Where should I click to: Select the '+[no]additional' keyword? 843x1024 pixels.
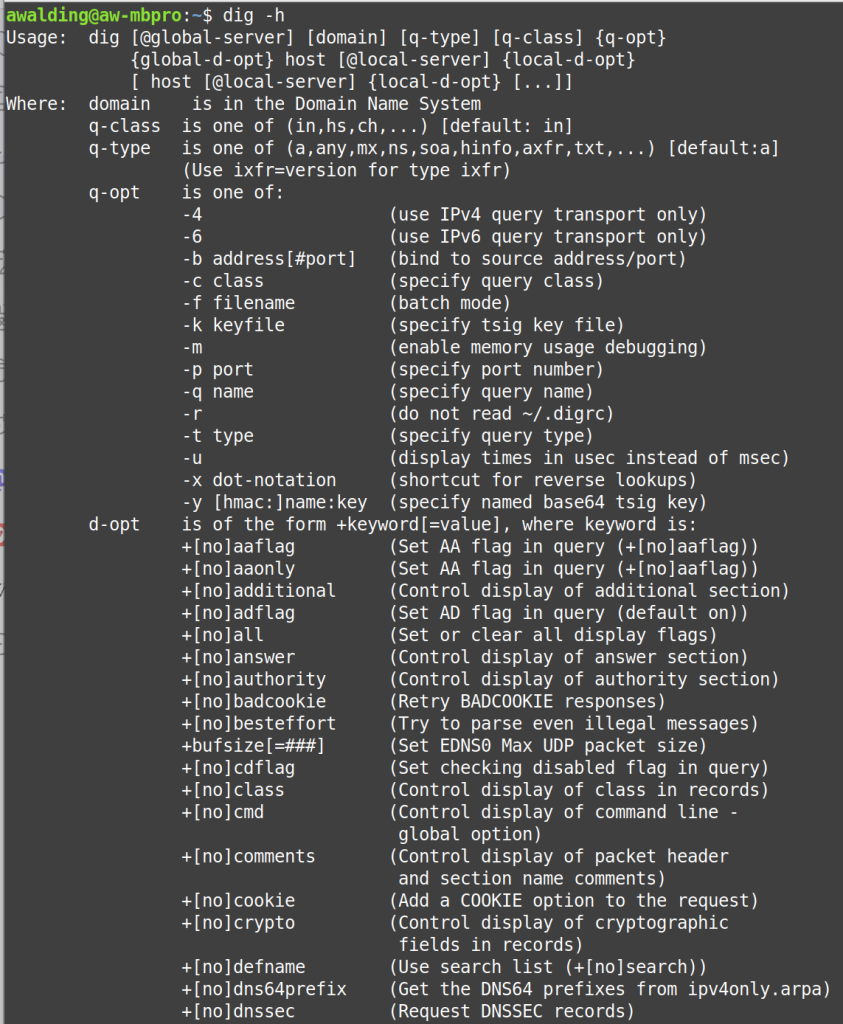258,591
